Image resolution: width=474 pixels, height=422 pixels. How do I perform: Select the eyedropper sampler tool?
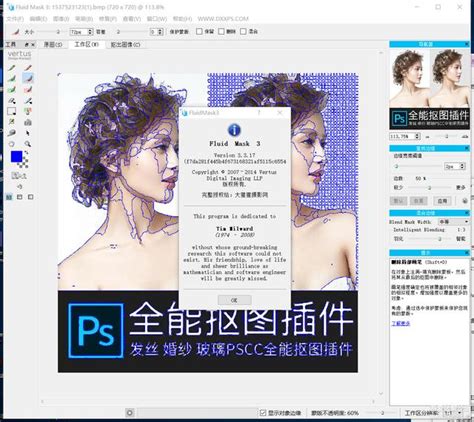tap(12, 122)
